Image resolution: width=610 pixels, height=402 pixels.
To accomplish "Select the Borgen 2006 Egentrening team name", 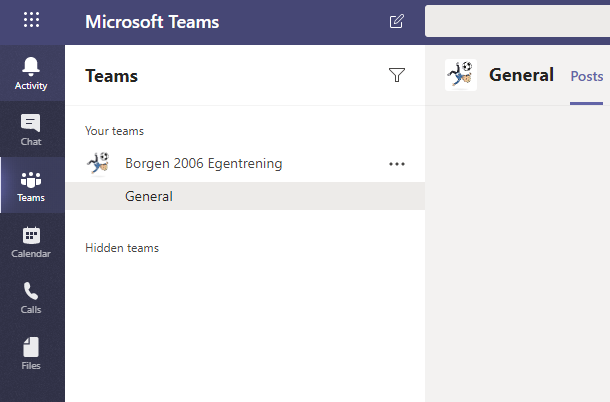I will [x=203, y=163].
